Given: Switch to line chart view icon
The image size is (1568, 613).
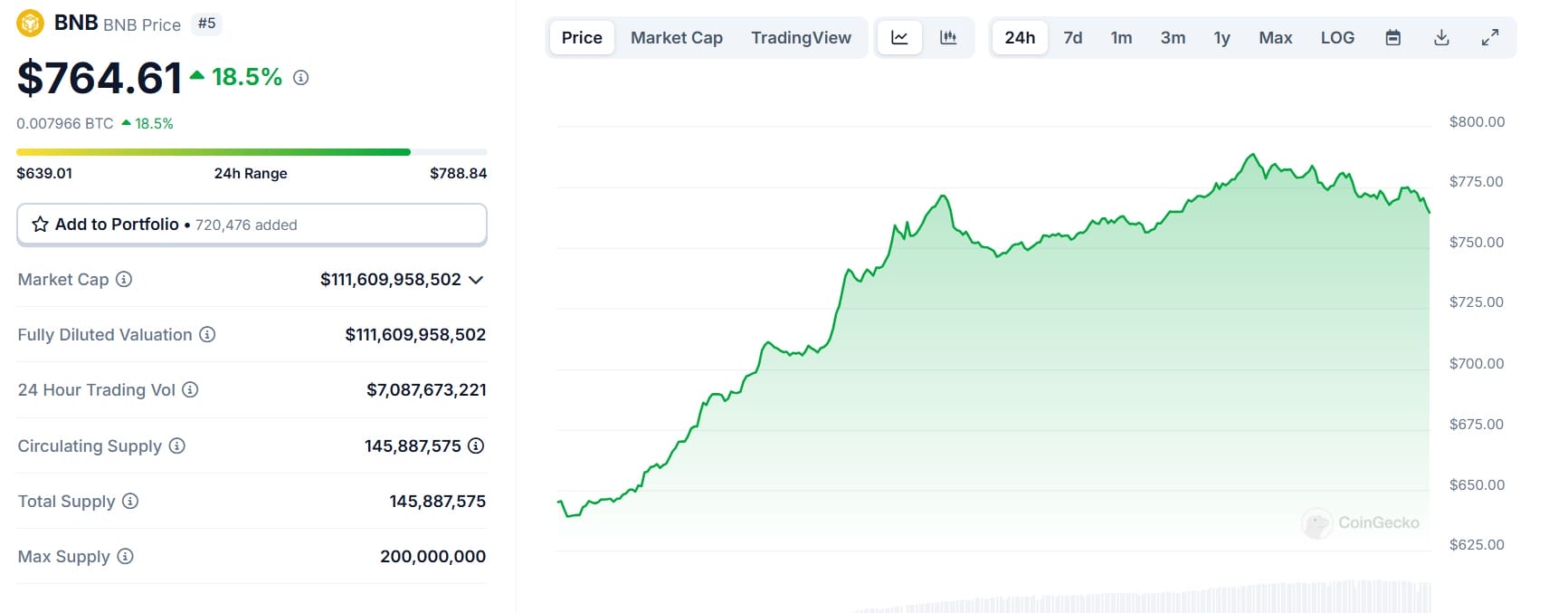Looking at the screenshot, I should point(899,38).
